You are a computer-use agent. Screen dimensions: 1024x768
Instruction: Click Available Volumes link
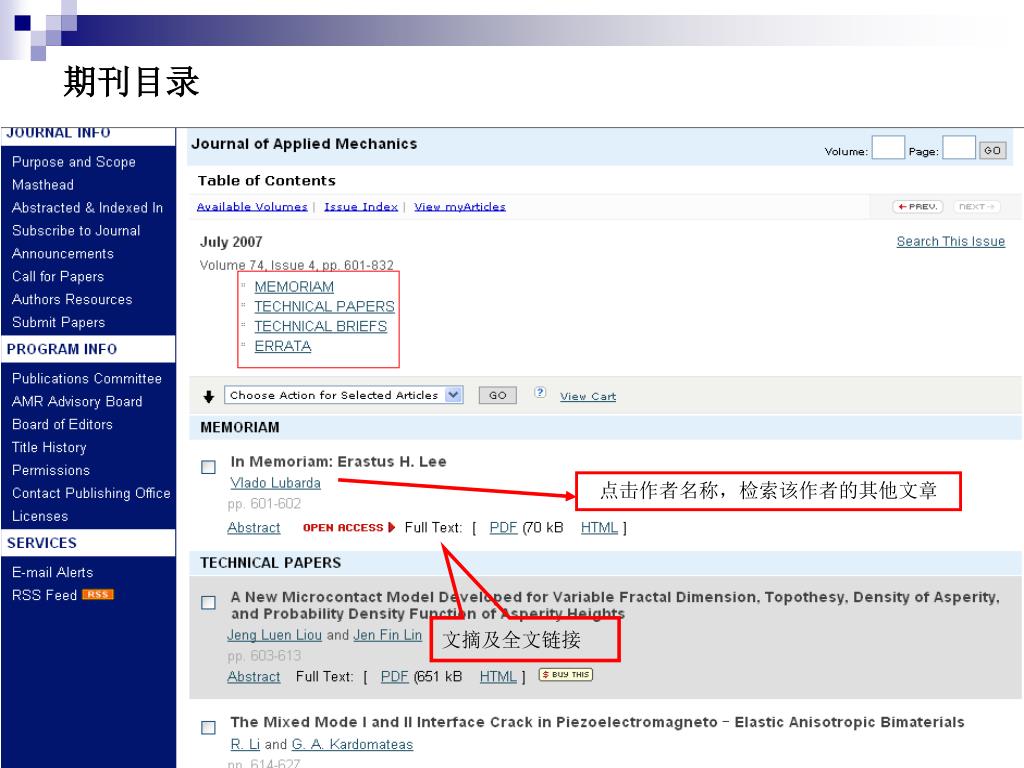[x=252, y=206]
